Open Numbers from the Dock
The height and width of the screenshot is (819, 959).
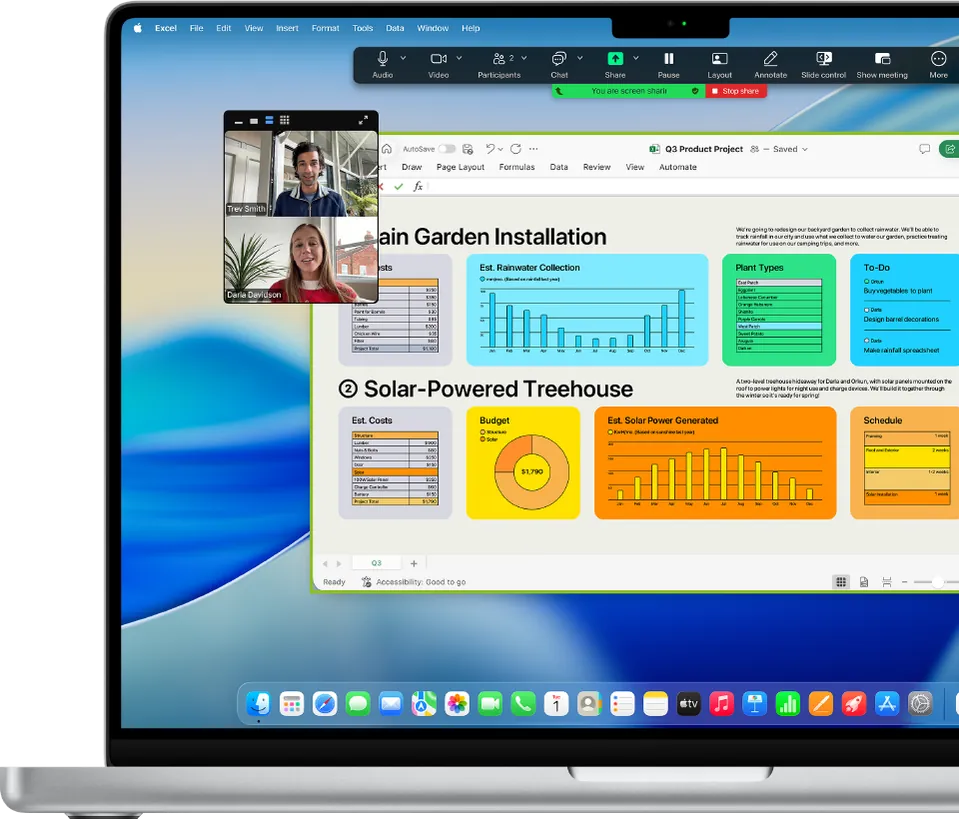pos(788,704)
